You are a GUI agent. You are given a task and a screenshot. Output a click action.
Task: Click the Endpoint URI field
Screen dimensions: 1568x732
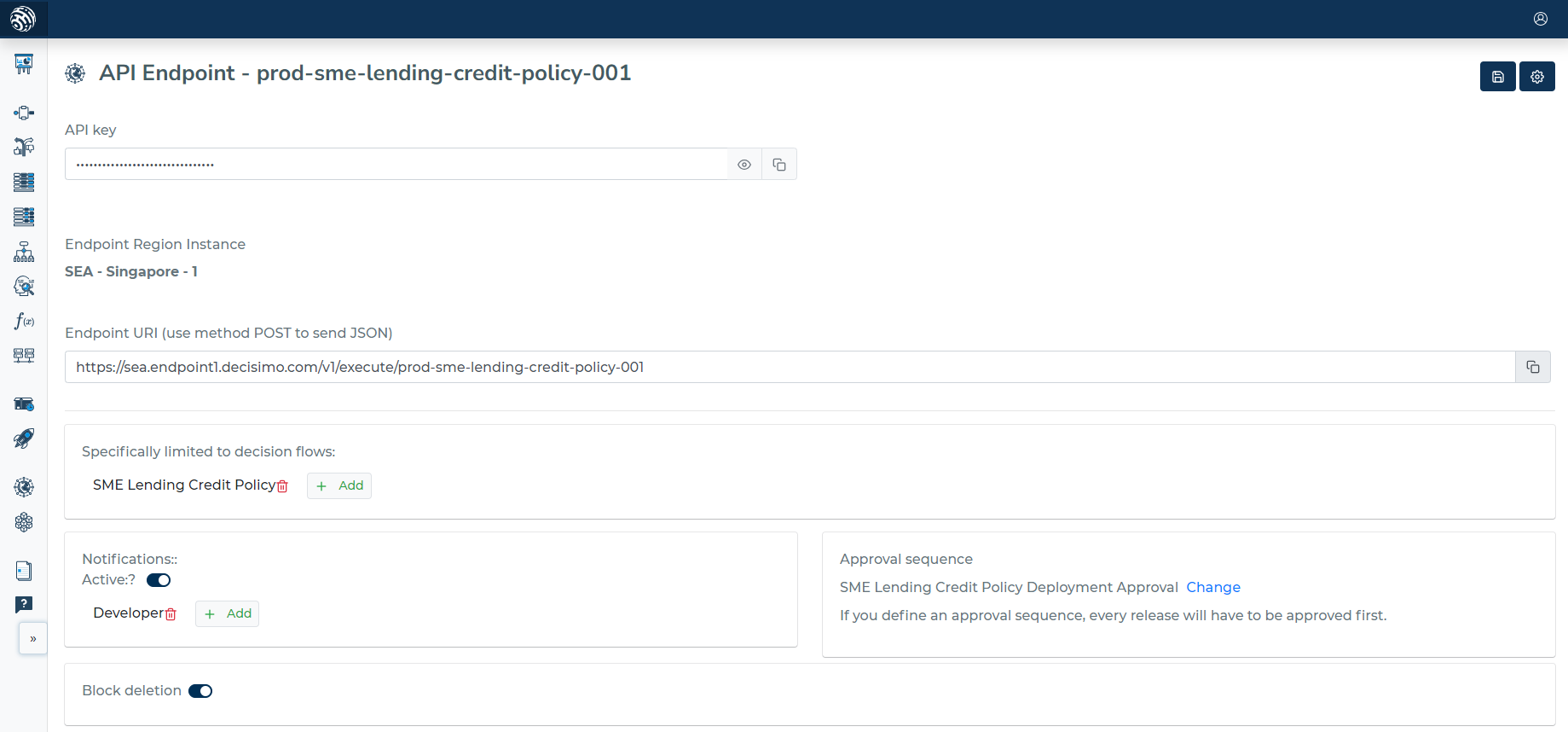click(x=790, y=367)
